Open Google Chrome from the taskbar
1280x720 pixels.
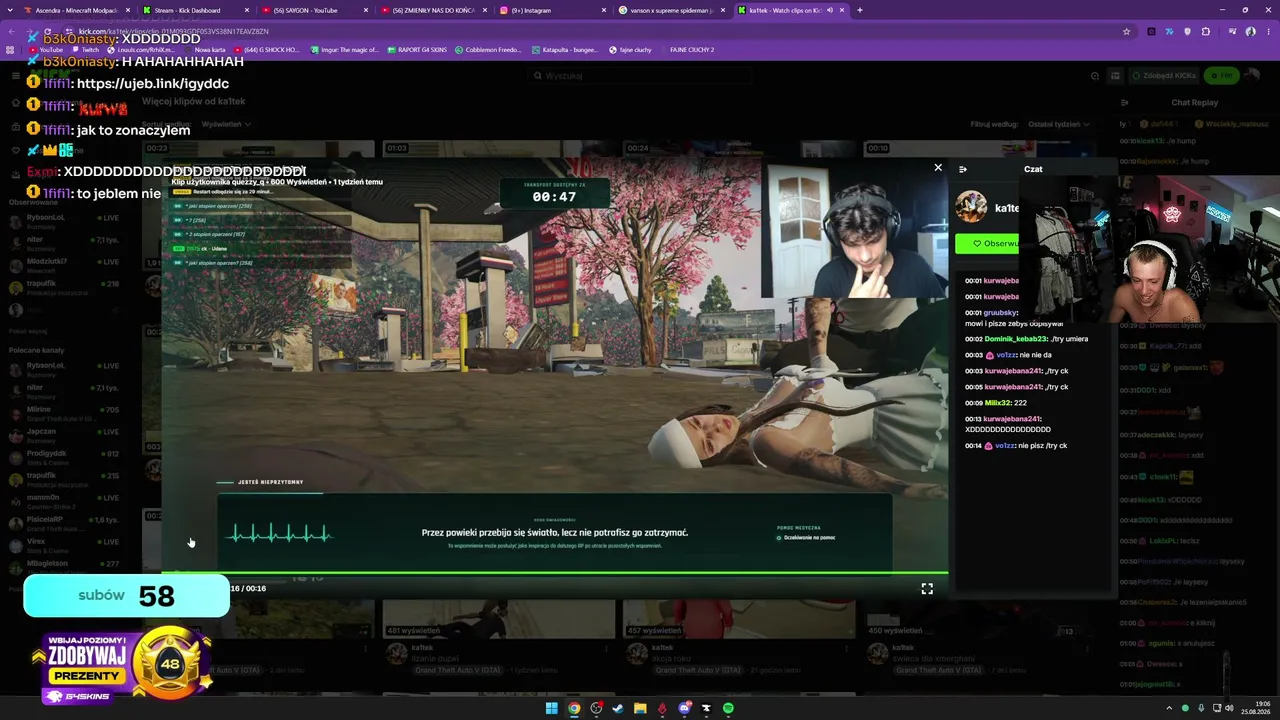(574, 708)
